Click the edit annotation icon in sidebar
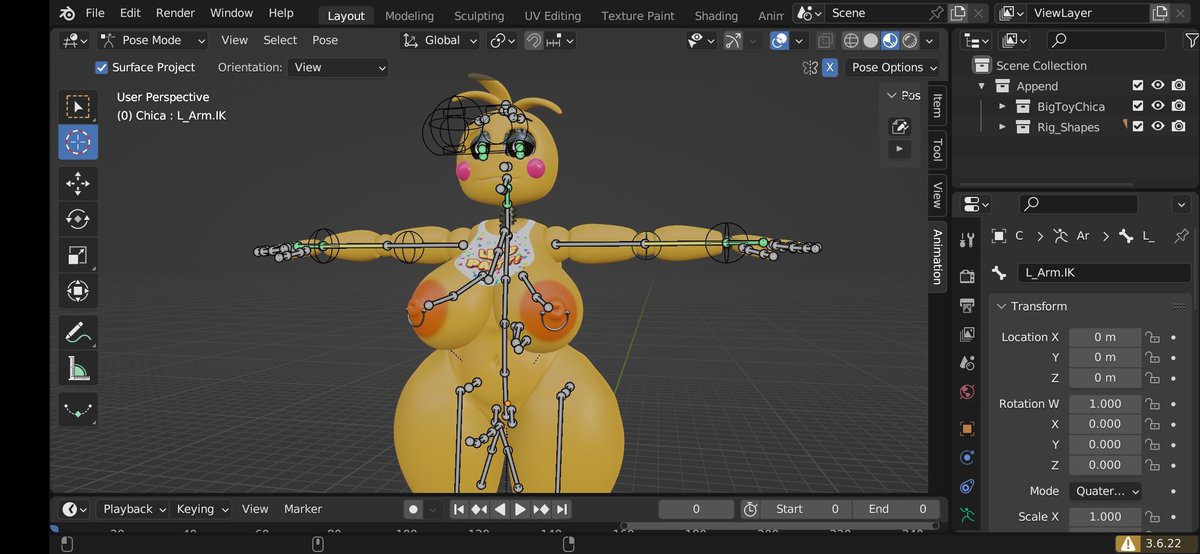 click(x=899, y=126)
